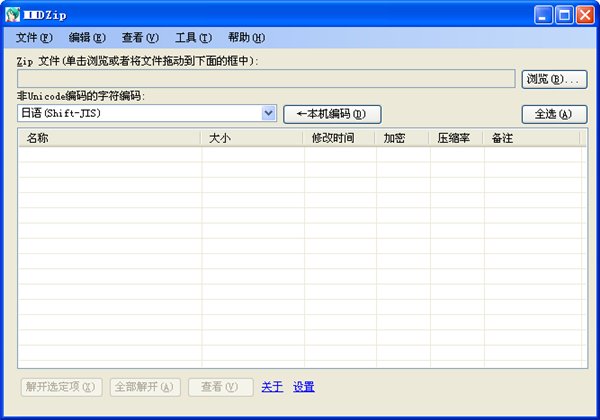
Task: Minimize the MMDZip window
Action: 543,15
